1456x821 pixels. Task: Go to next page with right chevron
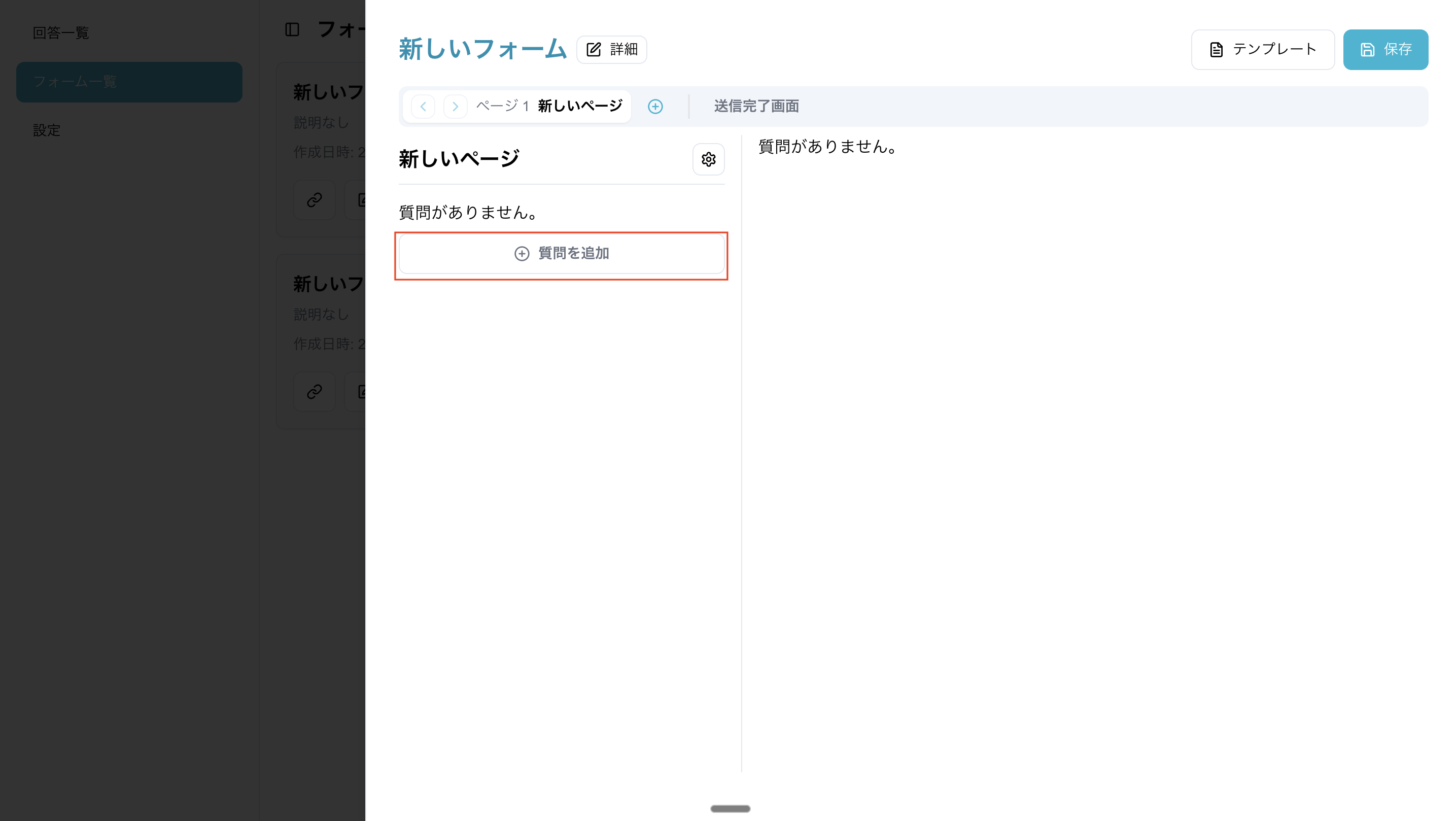(455, 106)
